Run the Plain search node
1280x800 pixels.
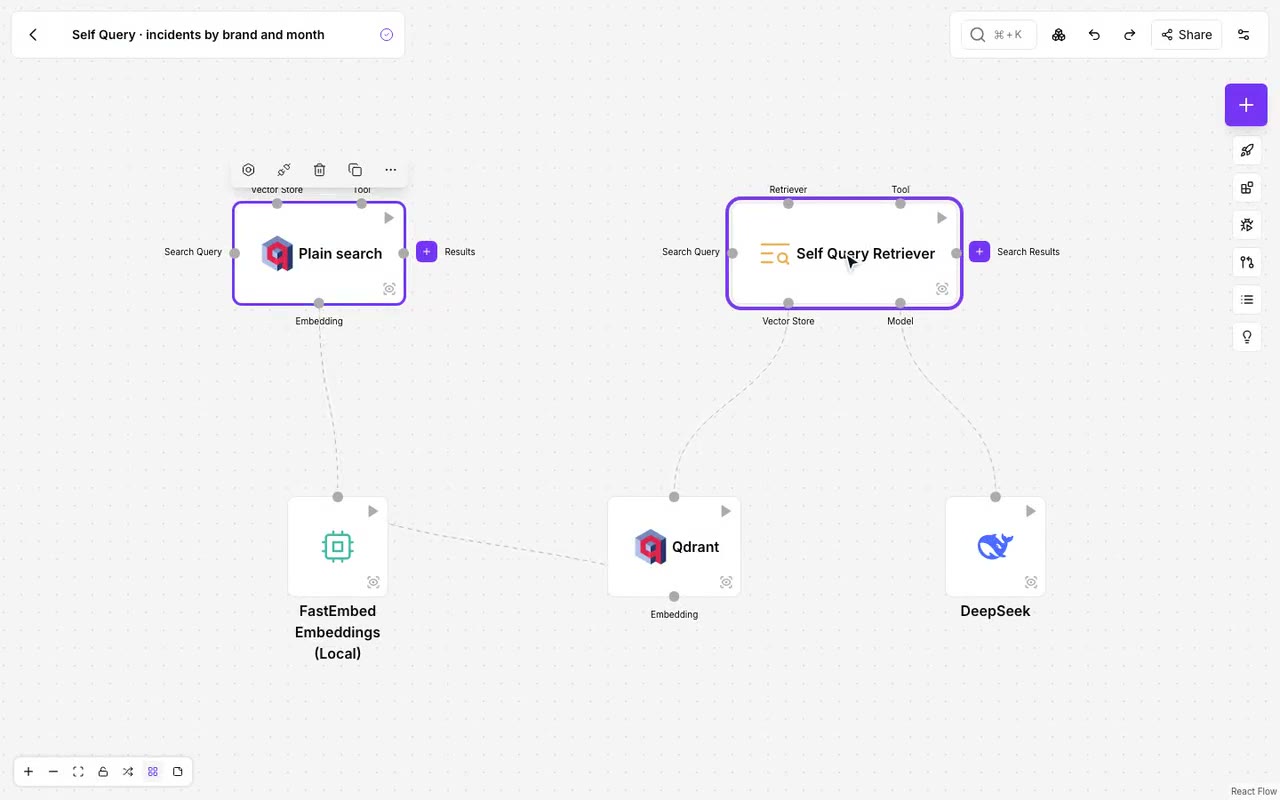[x=389, y=218]
